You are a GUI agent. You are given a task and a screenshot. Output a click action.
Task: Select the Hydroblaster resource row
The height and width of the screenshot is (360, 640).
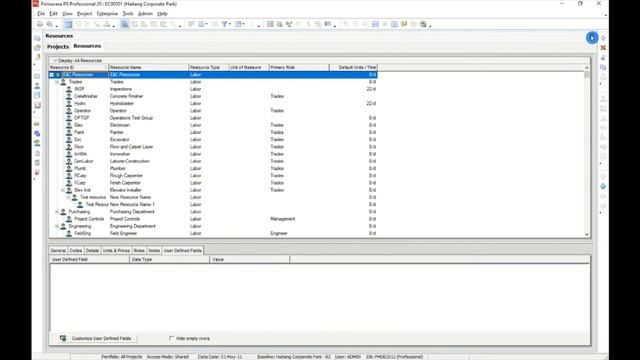(x=213, y=104)
